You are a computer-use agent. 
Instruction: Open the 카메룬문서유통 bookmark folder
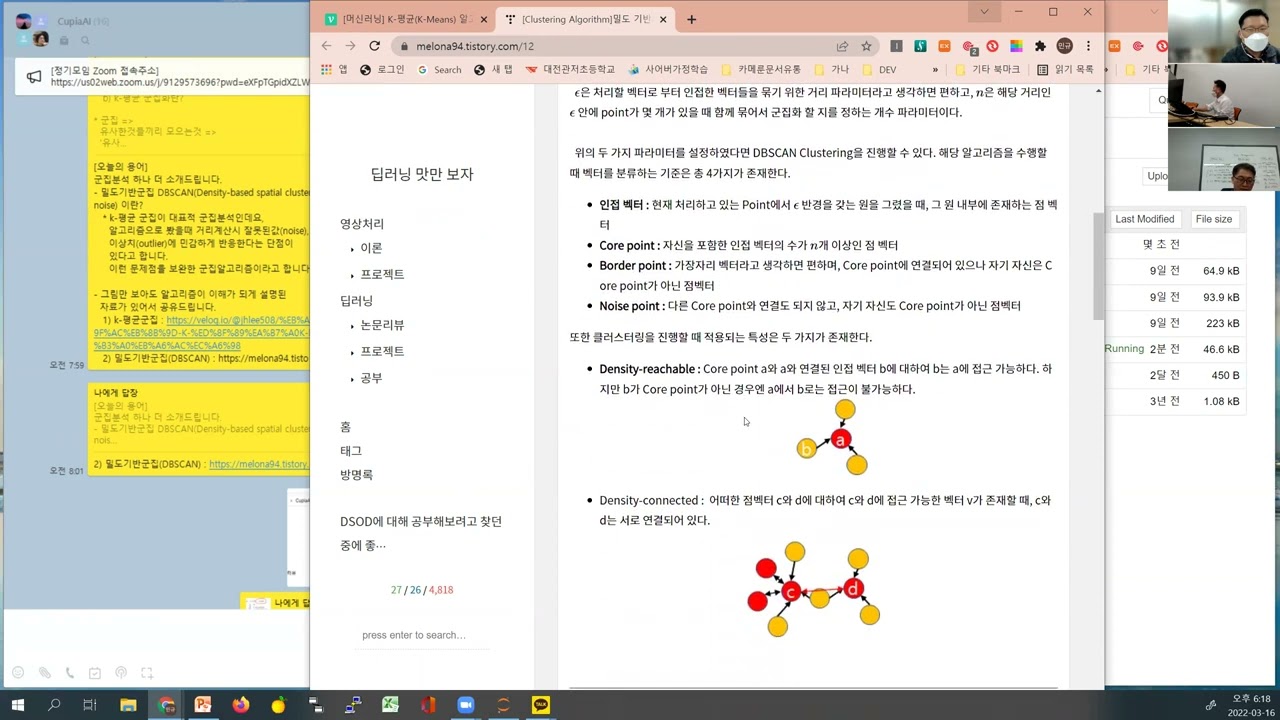tap(761, 70)
